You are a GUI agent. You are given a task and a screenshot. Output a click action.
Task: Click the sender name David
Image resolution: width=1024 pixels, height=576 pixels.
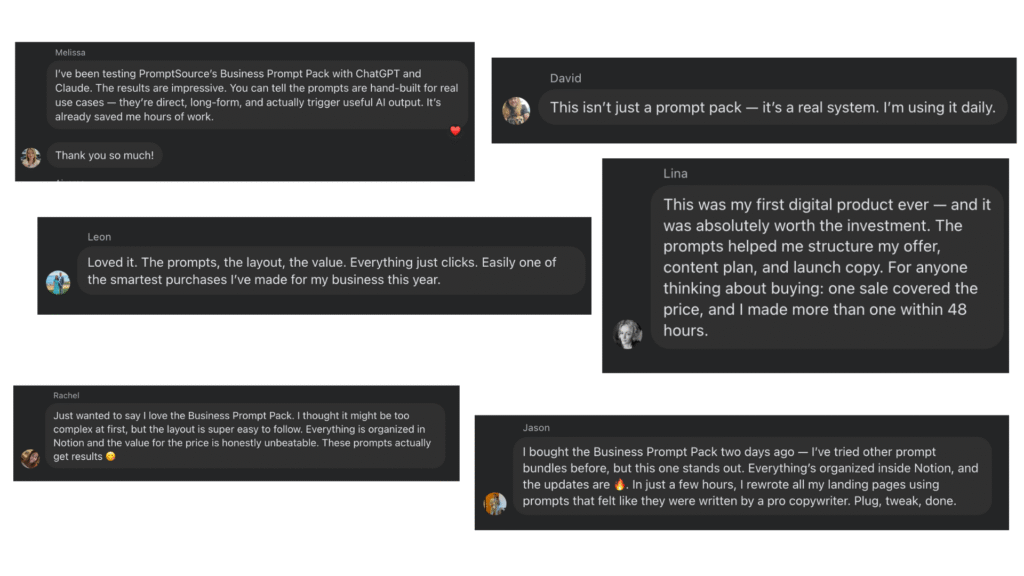tap(565, 78)
